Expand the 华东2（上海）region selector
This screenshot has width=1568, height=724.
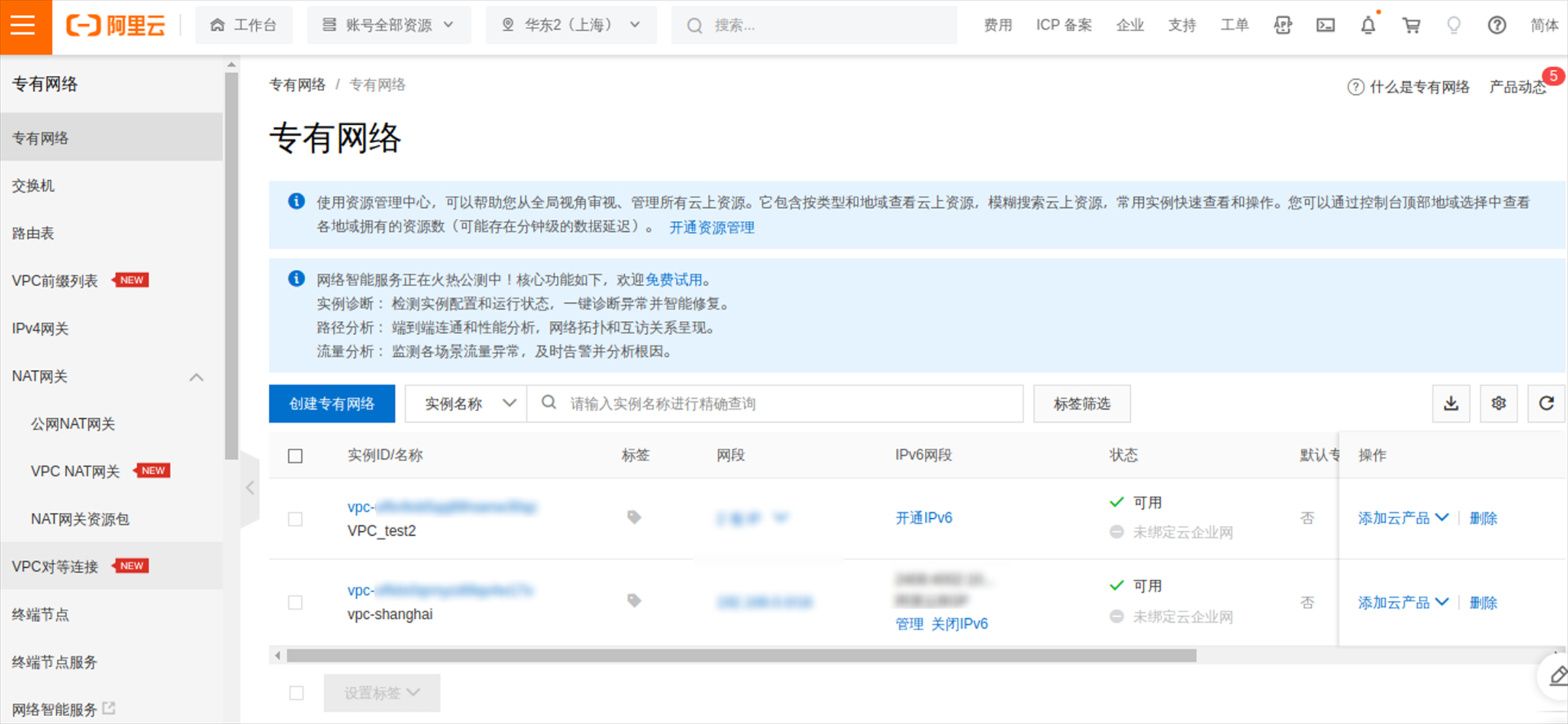[571, 25]
